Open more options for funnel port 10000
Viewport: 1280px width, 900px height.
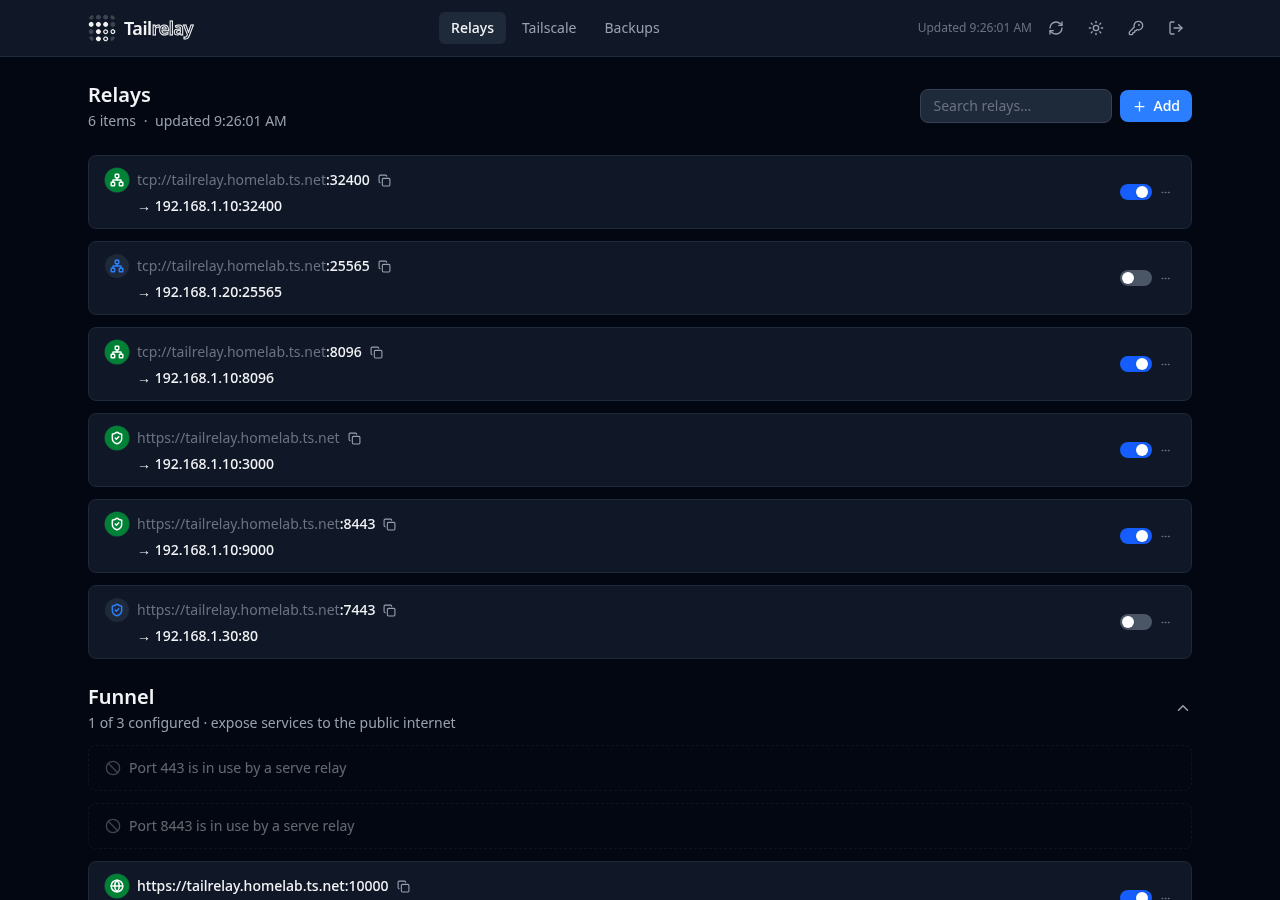[1166, 896]
